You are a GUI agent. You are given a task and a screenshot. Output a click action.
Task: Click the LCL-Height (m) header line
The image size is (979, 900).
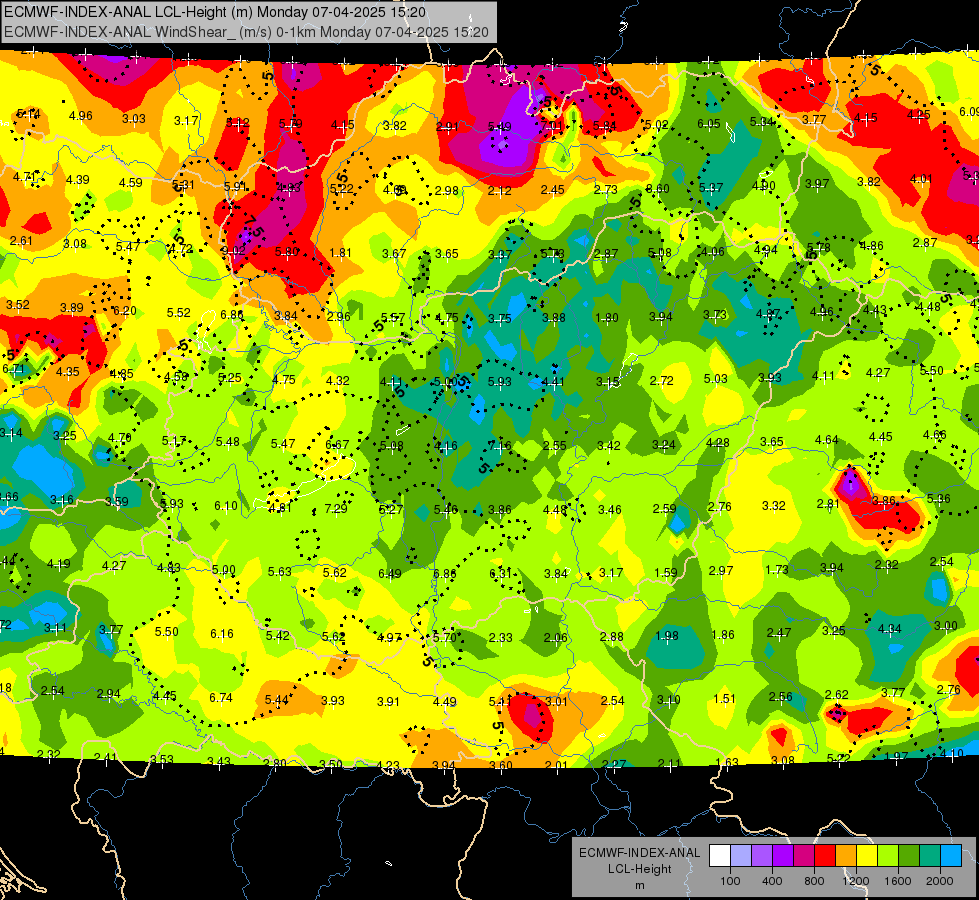click(x=215, y=12)
